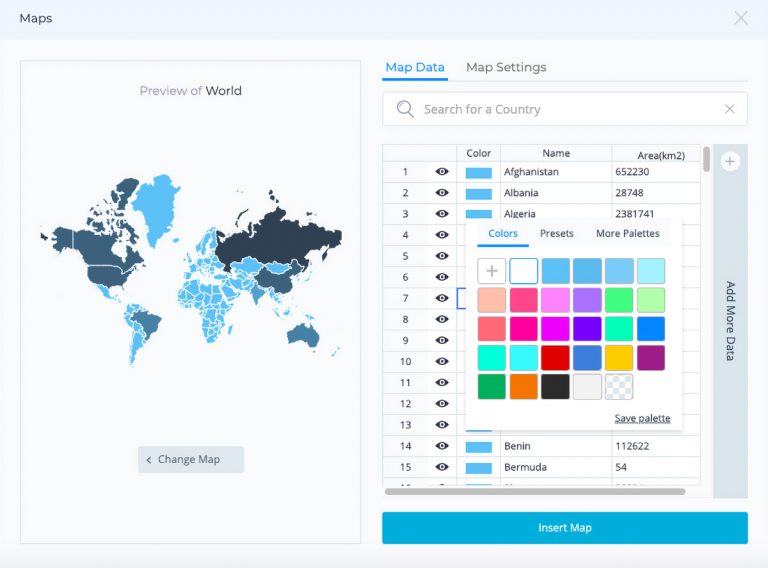Click the search magnifier icon
The image size is (768, 568).
point(405,109)
